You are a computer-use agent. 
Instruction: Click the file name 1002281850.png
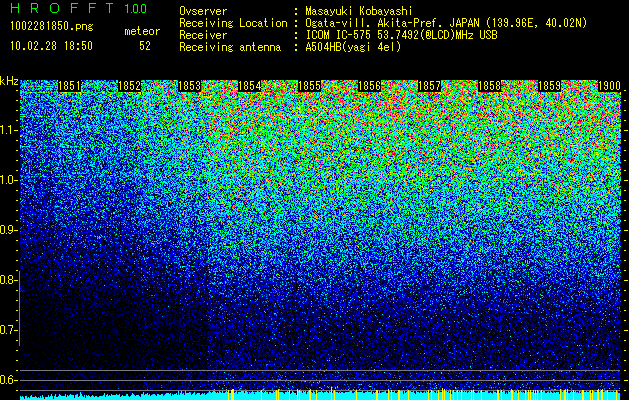[x=52, y=27]
